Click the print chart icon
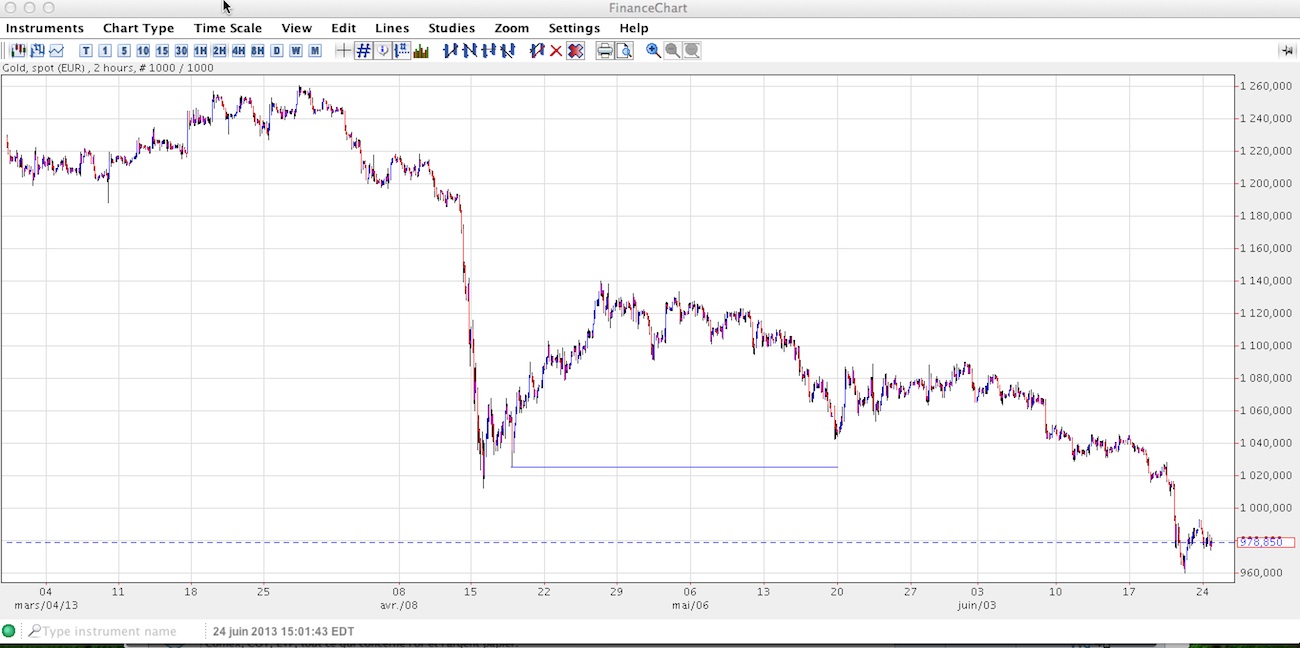This screenshot has height=648, width=1300. point(604,51)
